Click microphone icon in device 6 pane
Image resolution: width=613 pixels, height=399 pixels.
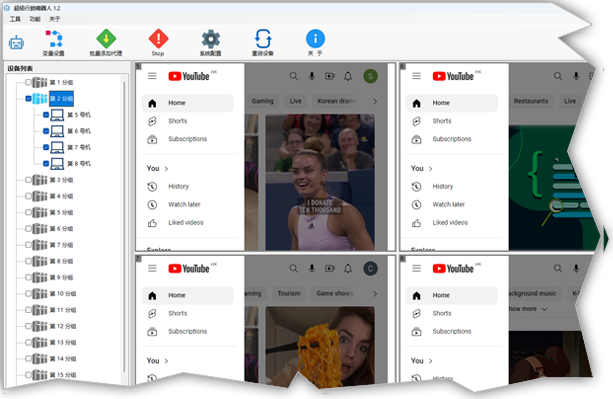click(x=576, y=76)
